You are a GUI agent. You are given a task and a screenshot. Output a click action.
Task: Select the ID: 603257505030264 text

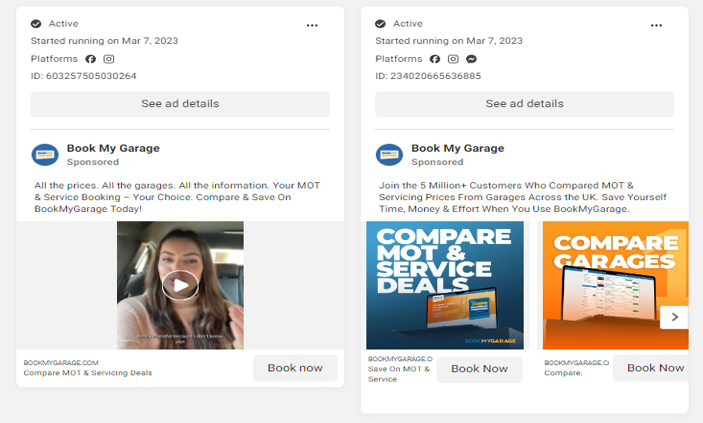83,76
